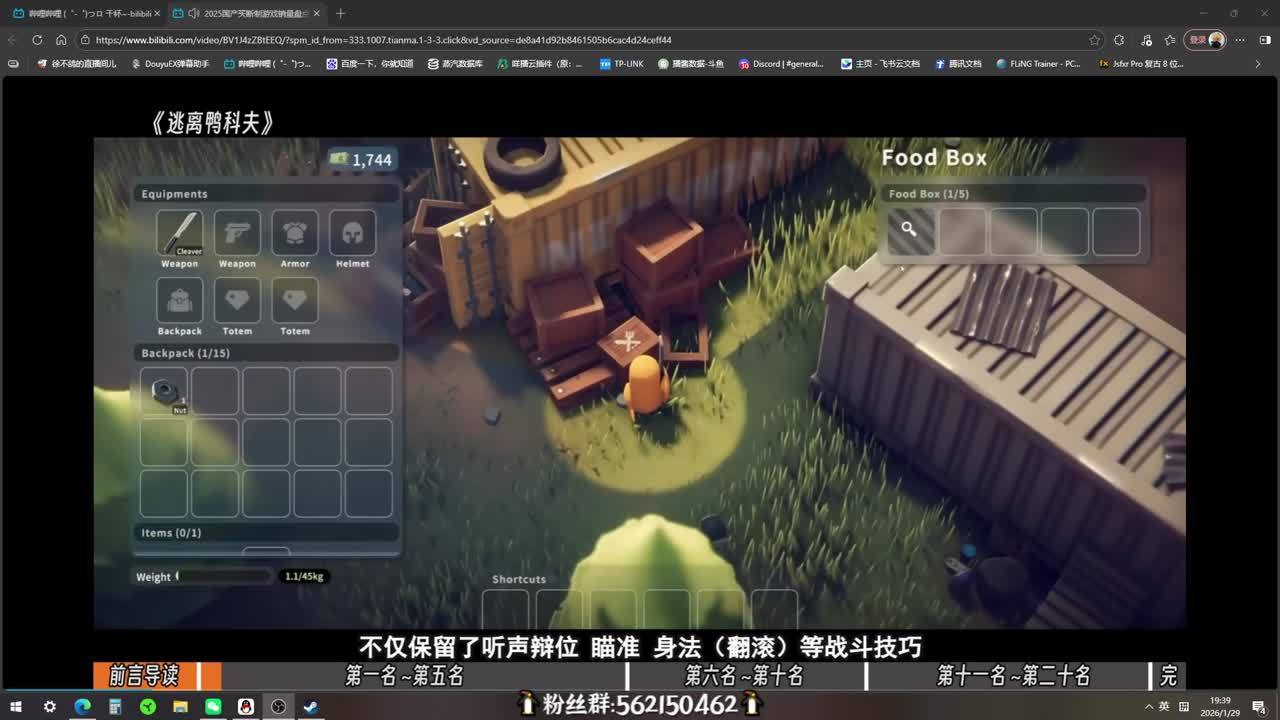
Task: Open QQ penguin from taskbar
Action: tap(246, 706)
